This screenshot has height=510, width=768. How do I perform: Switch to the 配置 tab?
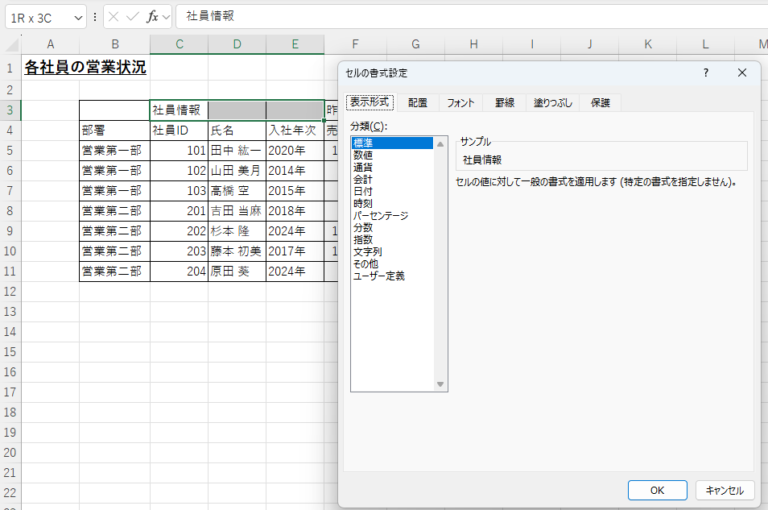(x=417, y=102)
